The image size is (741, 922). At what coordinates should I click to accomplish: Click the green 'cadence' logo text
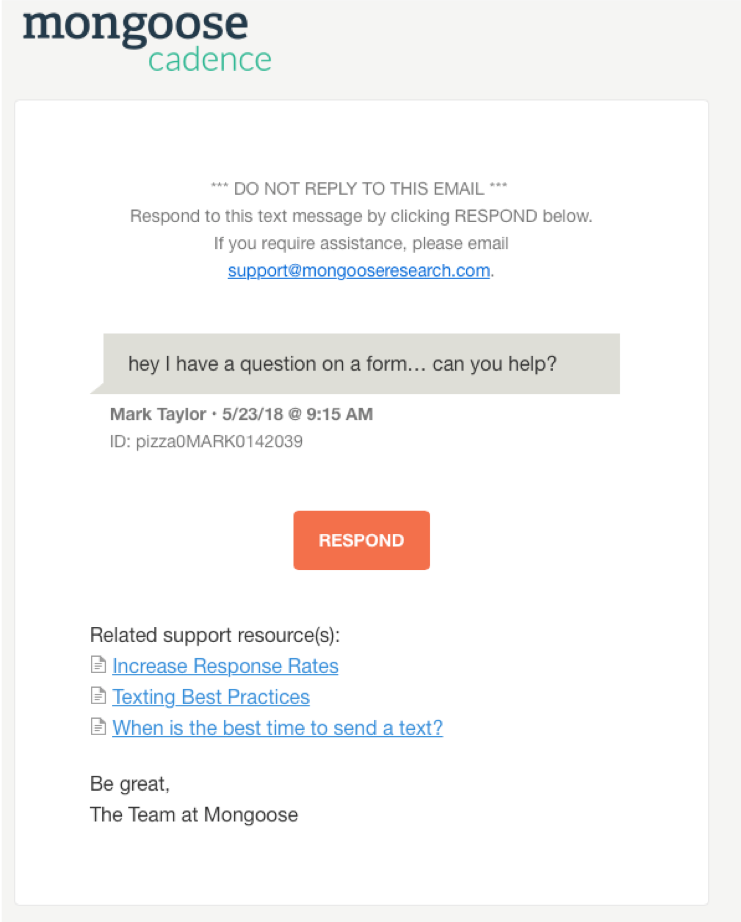209,60
